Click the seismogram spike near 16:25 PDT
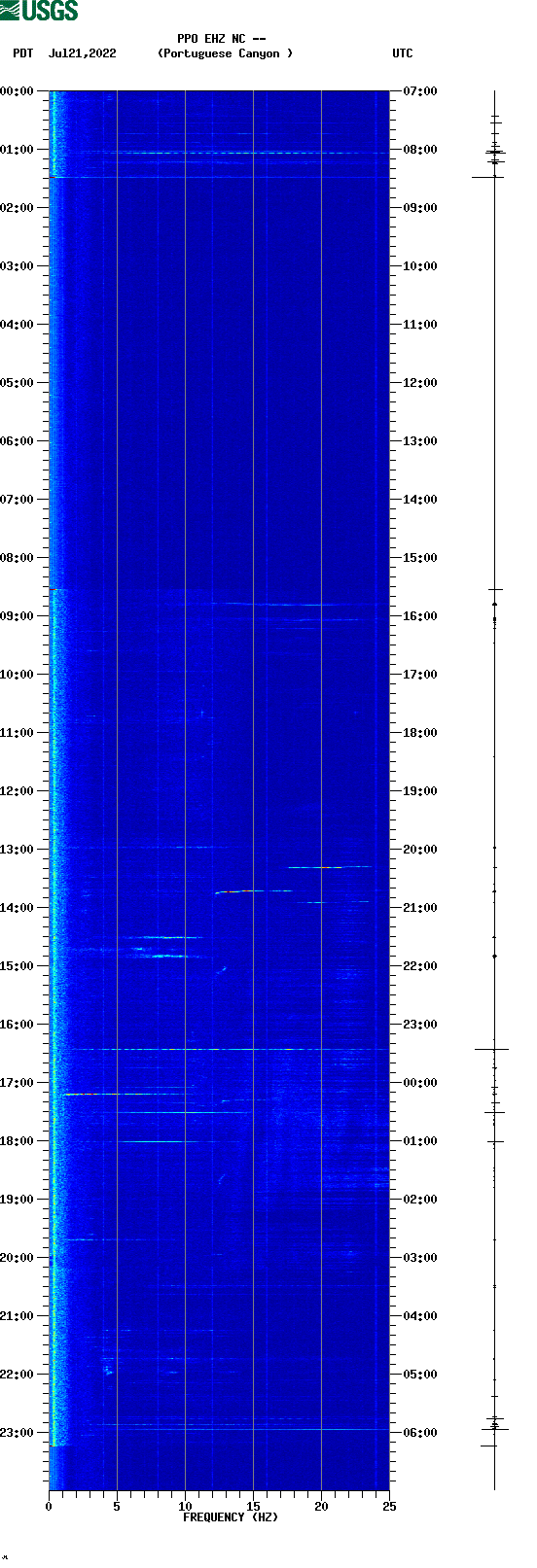Screen dimensions: 537x1568 [x=491, y=1049]
